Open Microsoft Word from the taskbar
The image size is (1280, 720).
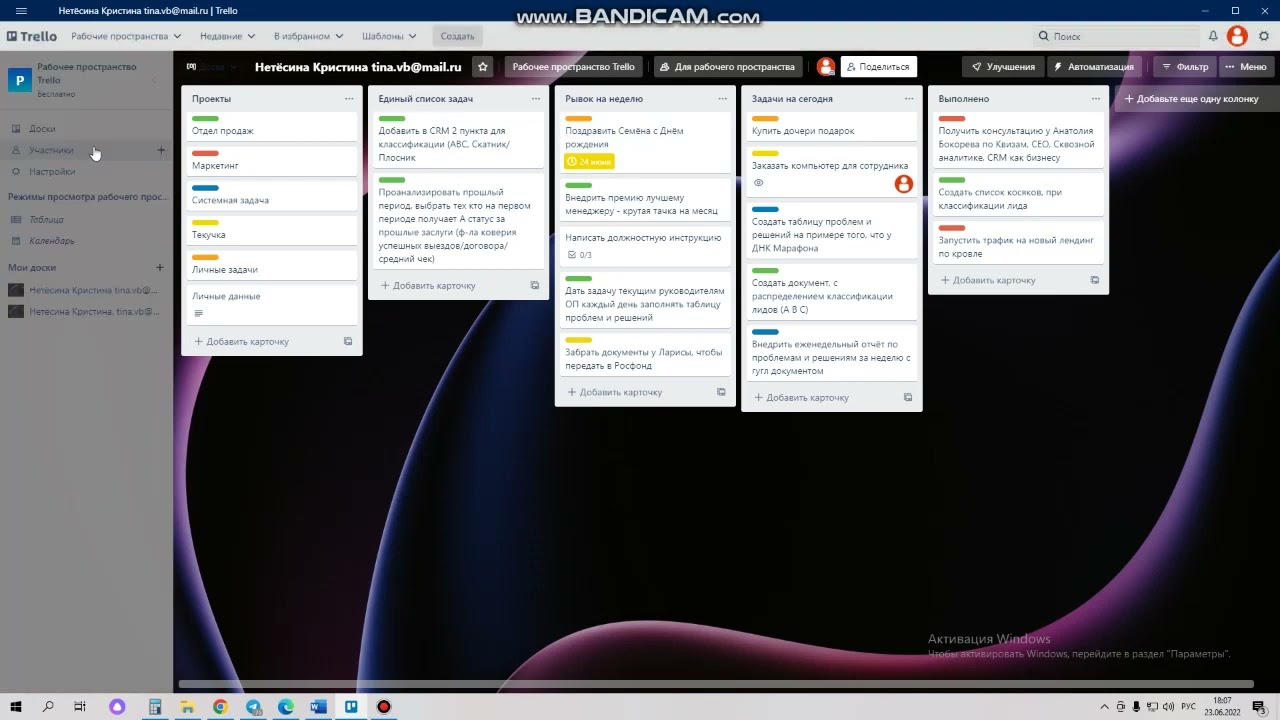coord(318,706)
